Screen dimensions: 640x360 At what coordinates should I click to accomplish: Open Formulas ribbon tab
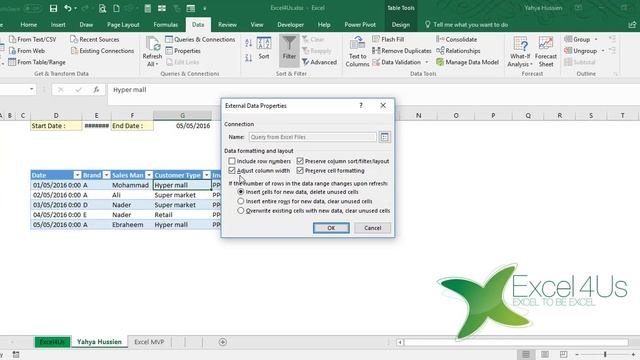(165, 24)
